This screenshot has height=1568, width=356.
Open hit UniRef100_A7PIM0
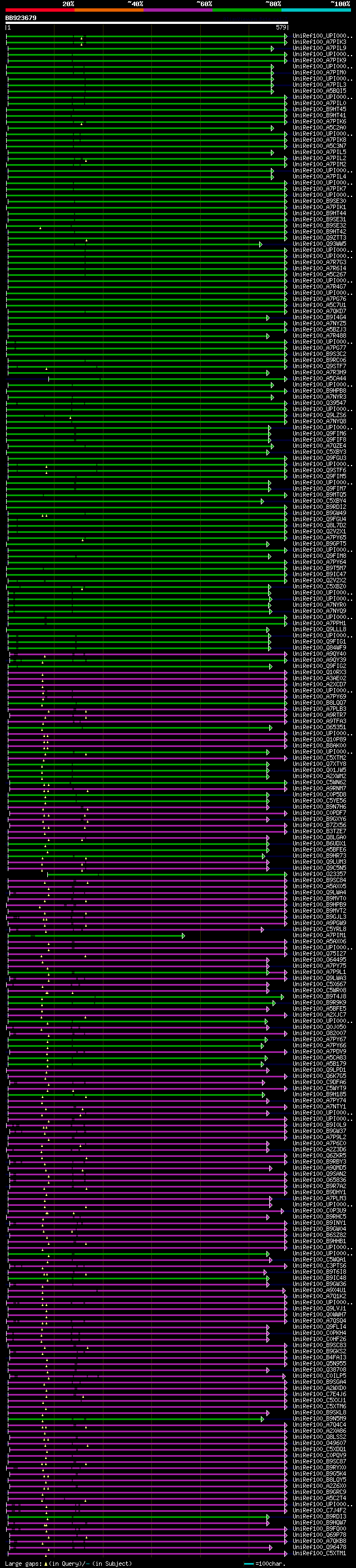tap(319, 73)
